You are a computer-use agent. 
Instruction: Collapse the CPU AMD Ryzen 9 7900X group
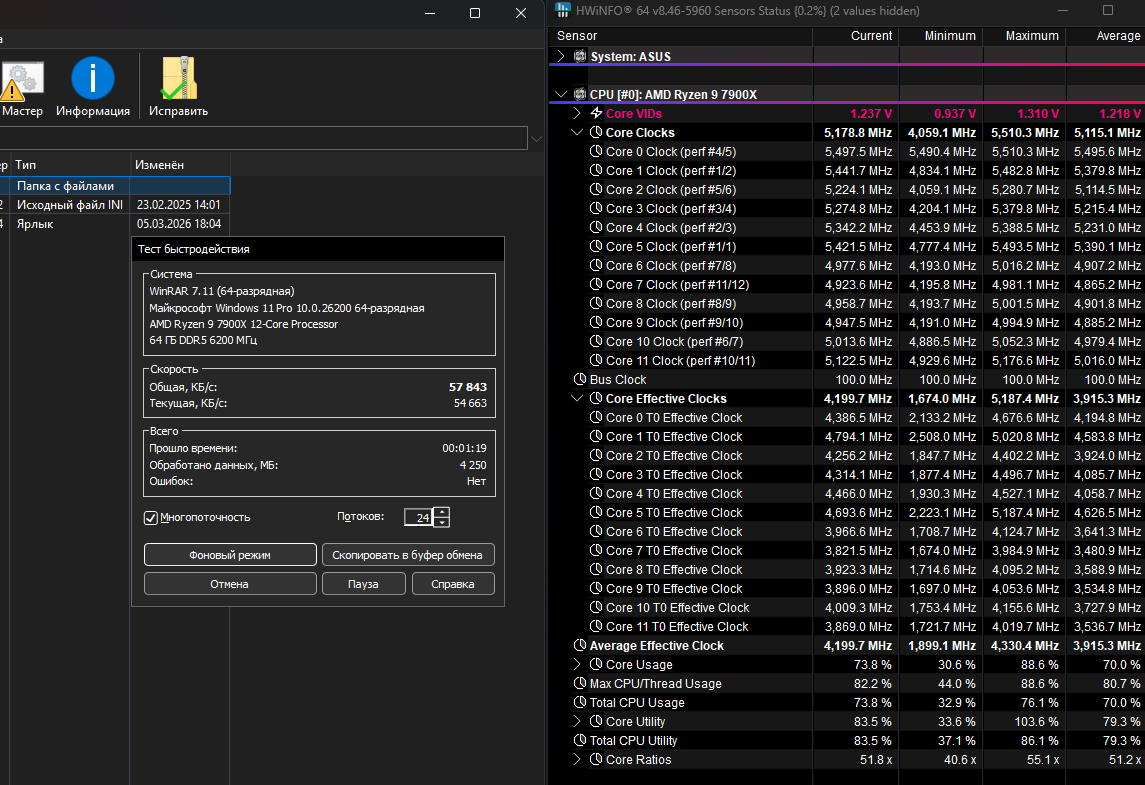coord(561,94)
